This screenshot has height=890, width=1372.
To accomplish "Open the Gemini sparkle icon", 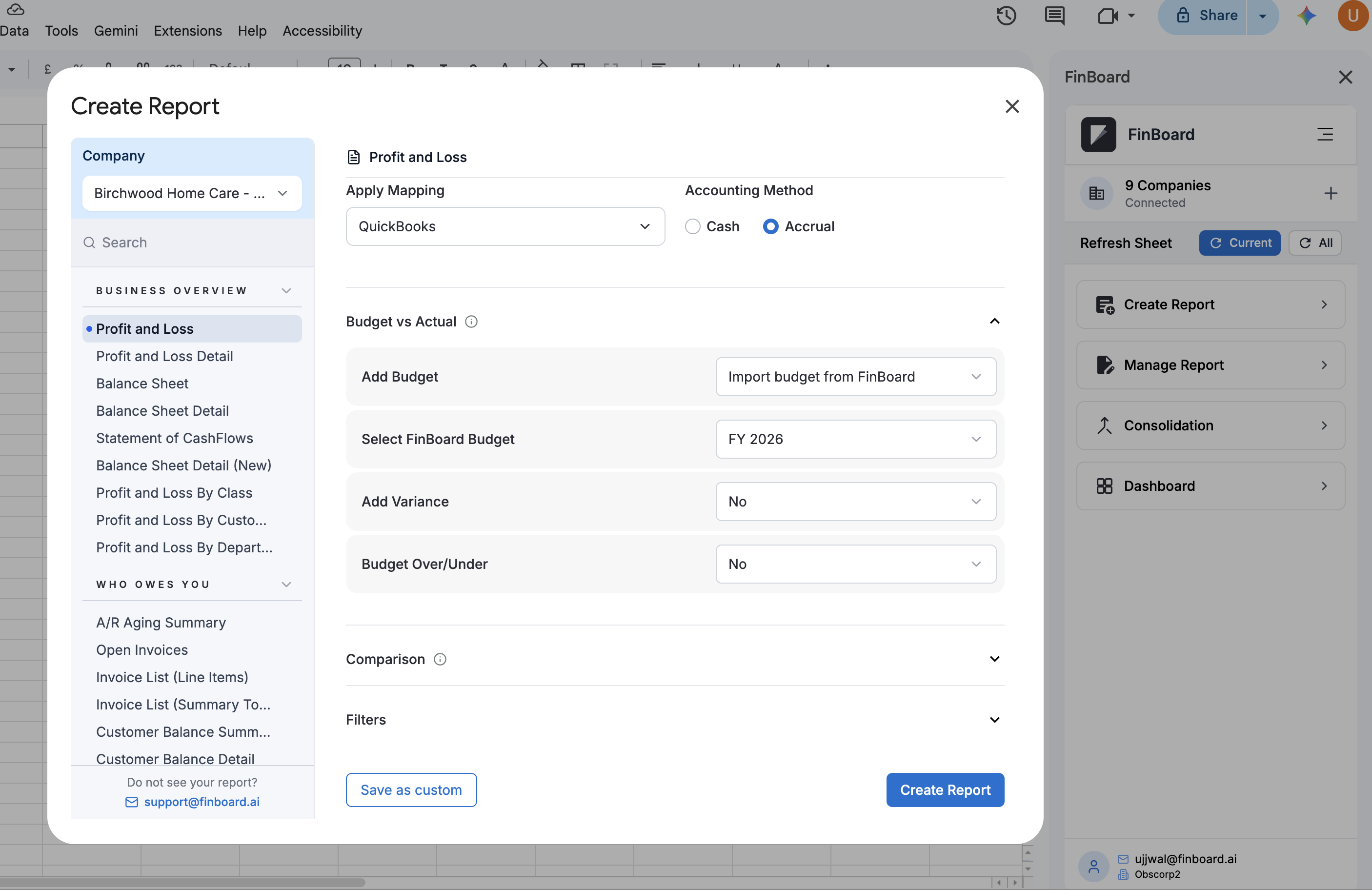I will [1306, 16].
